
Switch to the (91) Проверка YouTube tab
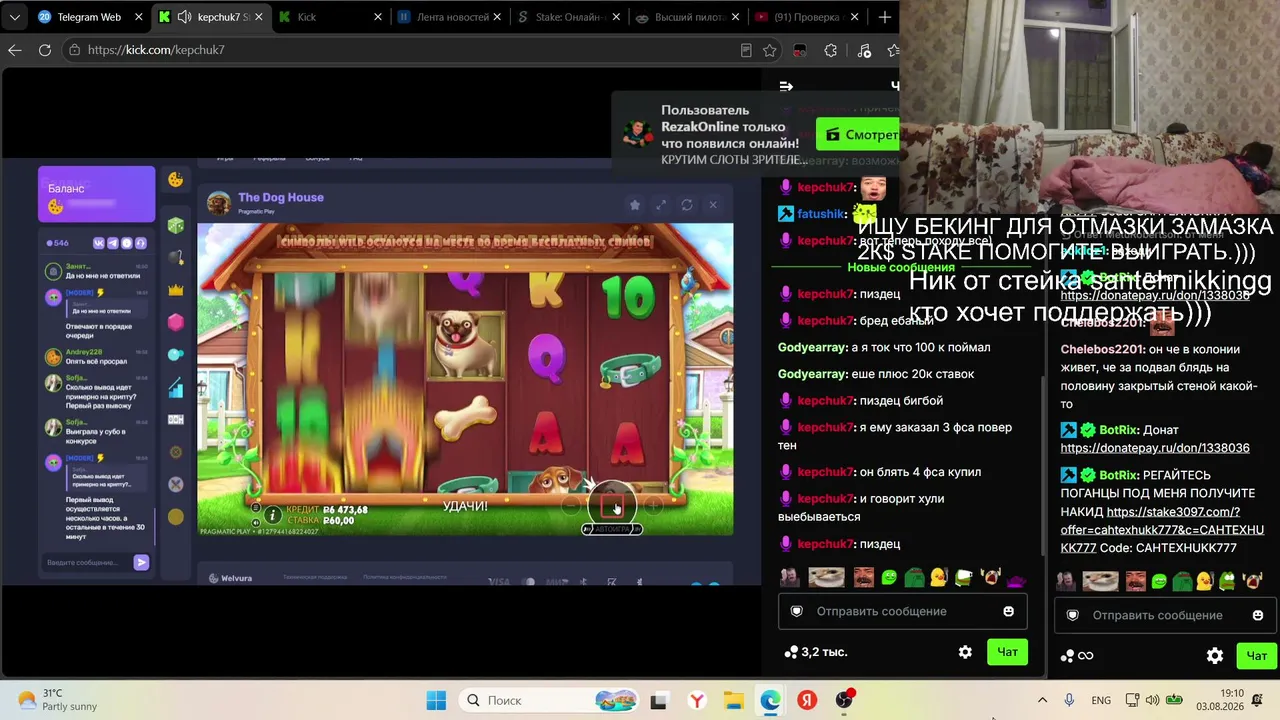pos(808,17)
